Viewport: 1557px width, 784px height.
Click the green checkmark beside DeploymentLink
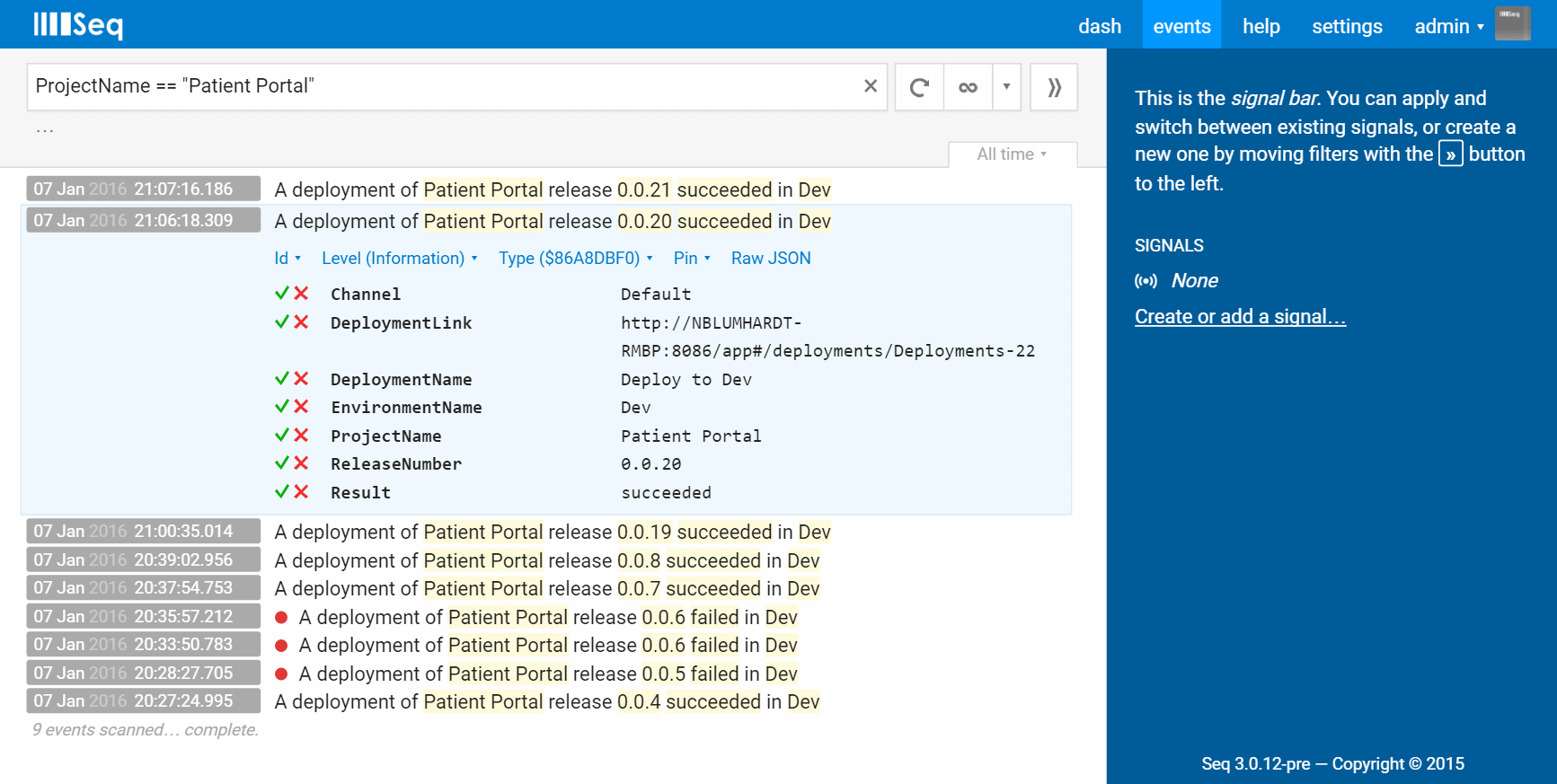click(x=282, y=322)
